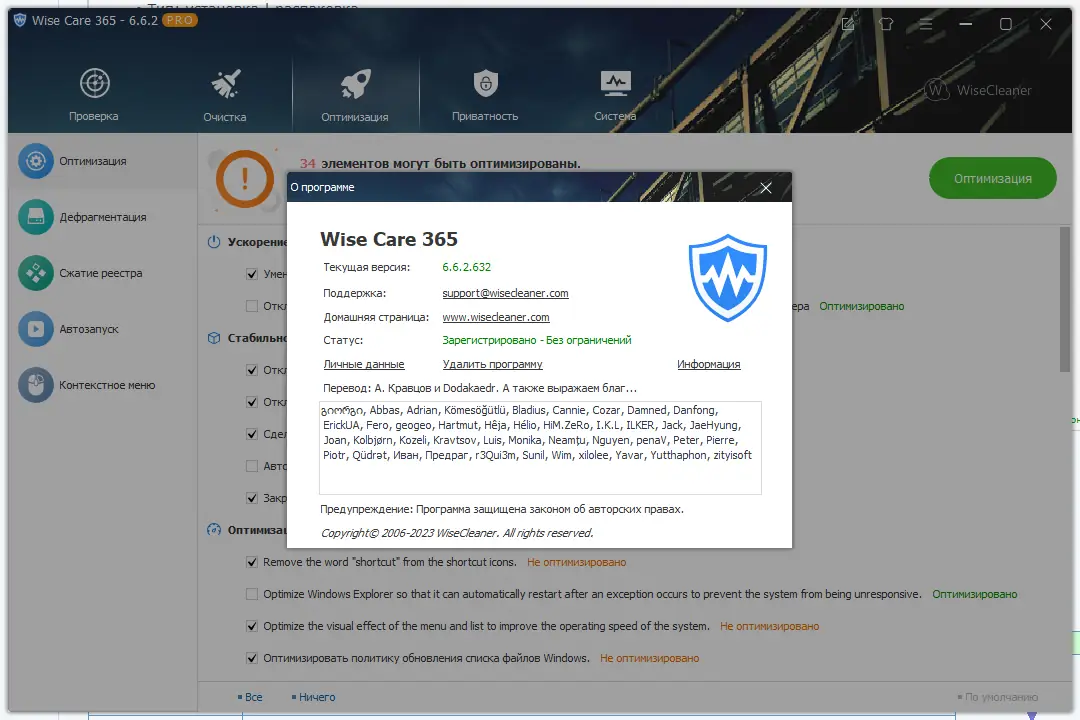1080x720 pixels.
Task: Click the Проверка target icon
Action: [94, 83]
